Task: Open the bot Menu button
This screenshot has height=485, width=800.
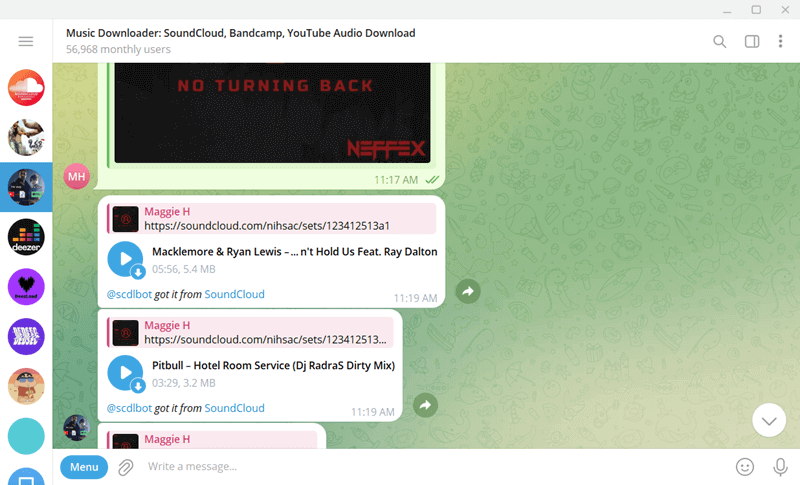Action: point(84,466)
